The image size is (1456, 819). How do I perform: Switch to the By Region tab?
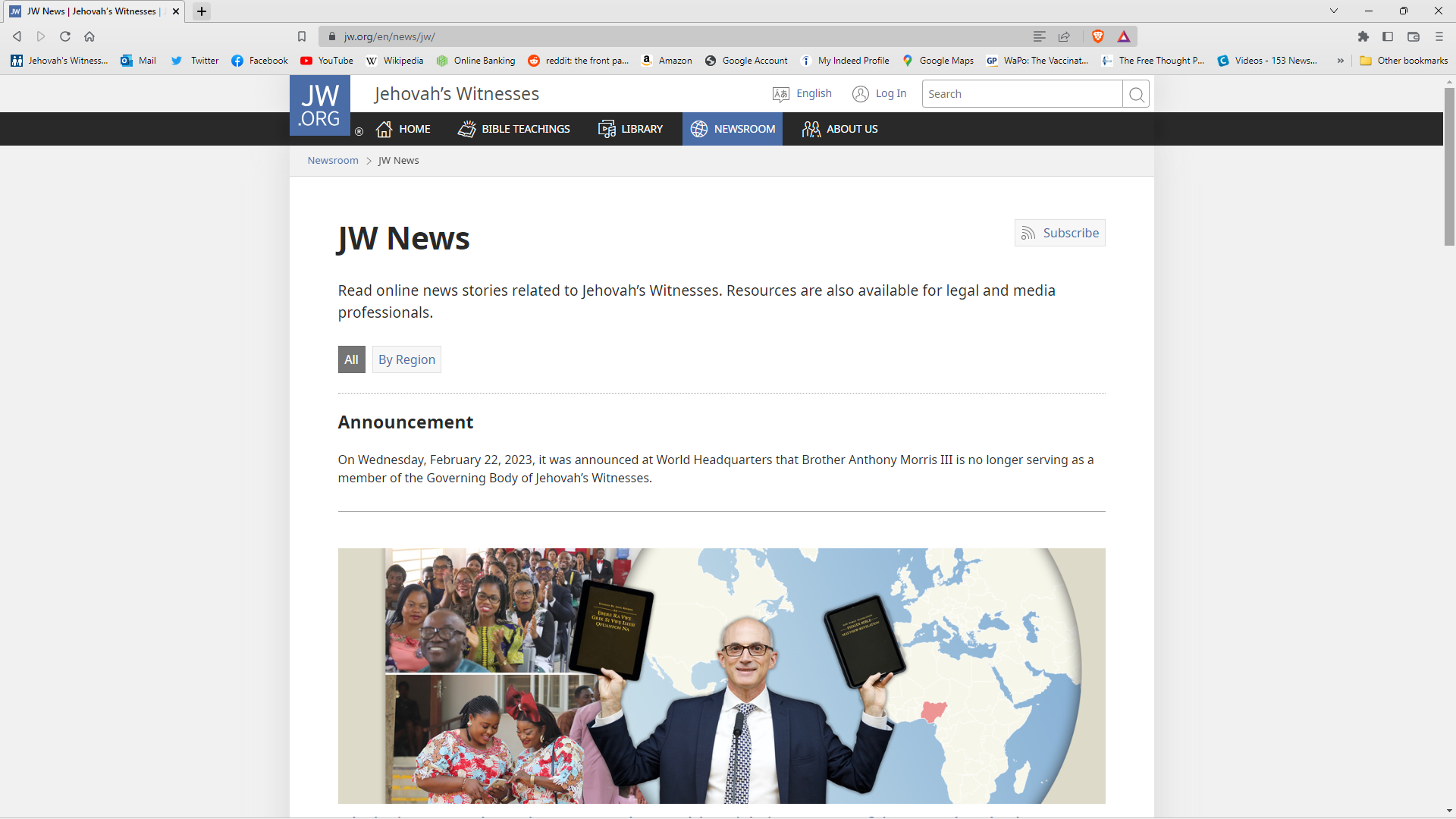click(406, 359)
